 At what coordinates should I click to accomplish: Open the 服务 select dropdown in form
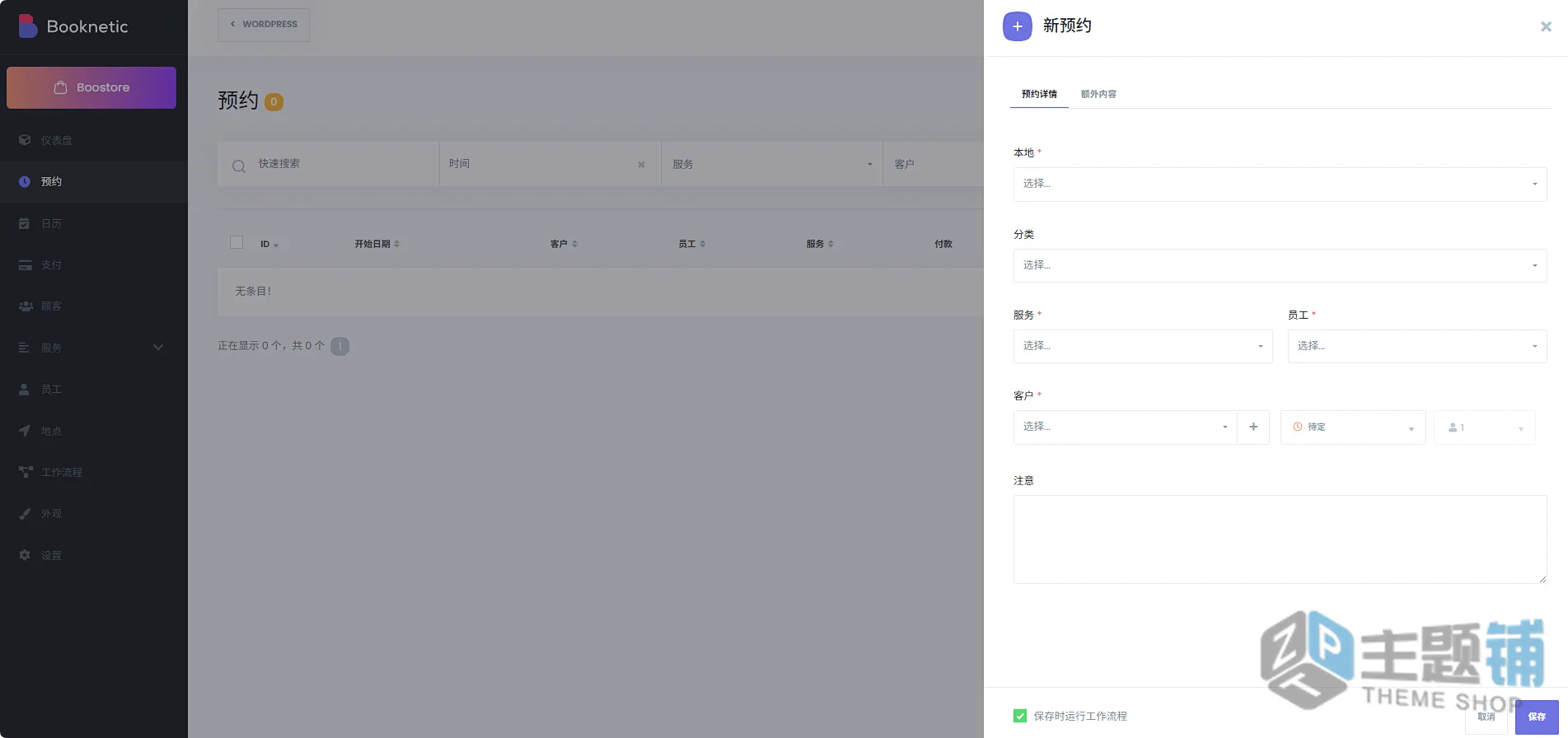[x=1143, y=346]
